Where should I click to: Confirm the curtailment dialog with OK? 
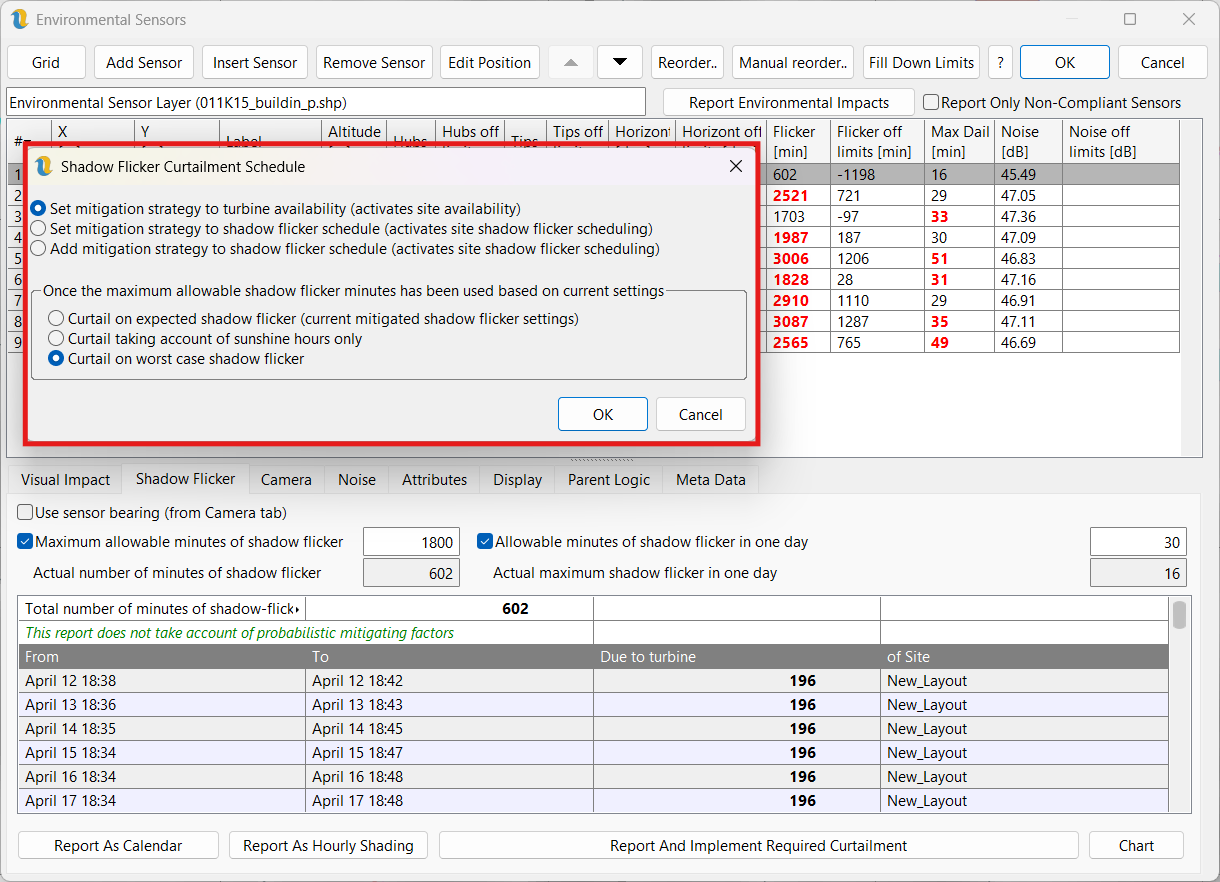602,414
